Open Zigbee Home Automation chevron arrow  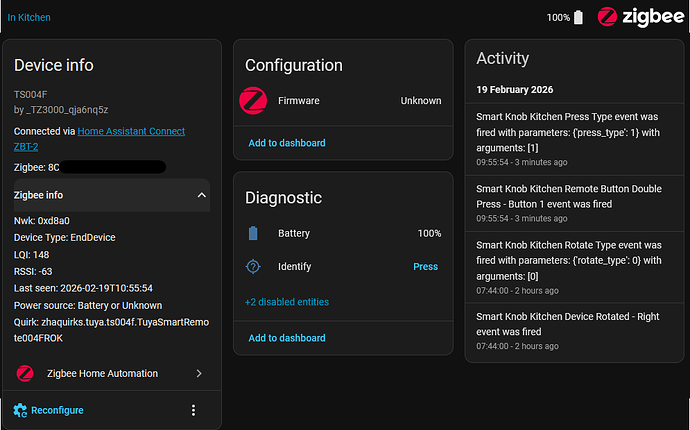198,373
